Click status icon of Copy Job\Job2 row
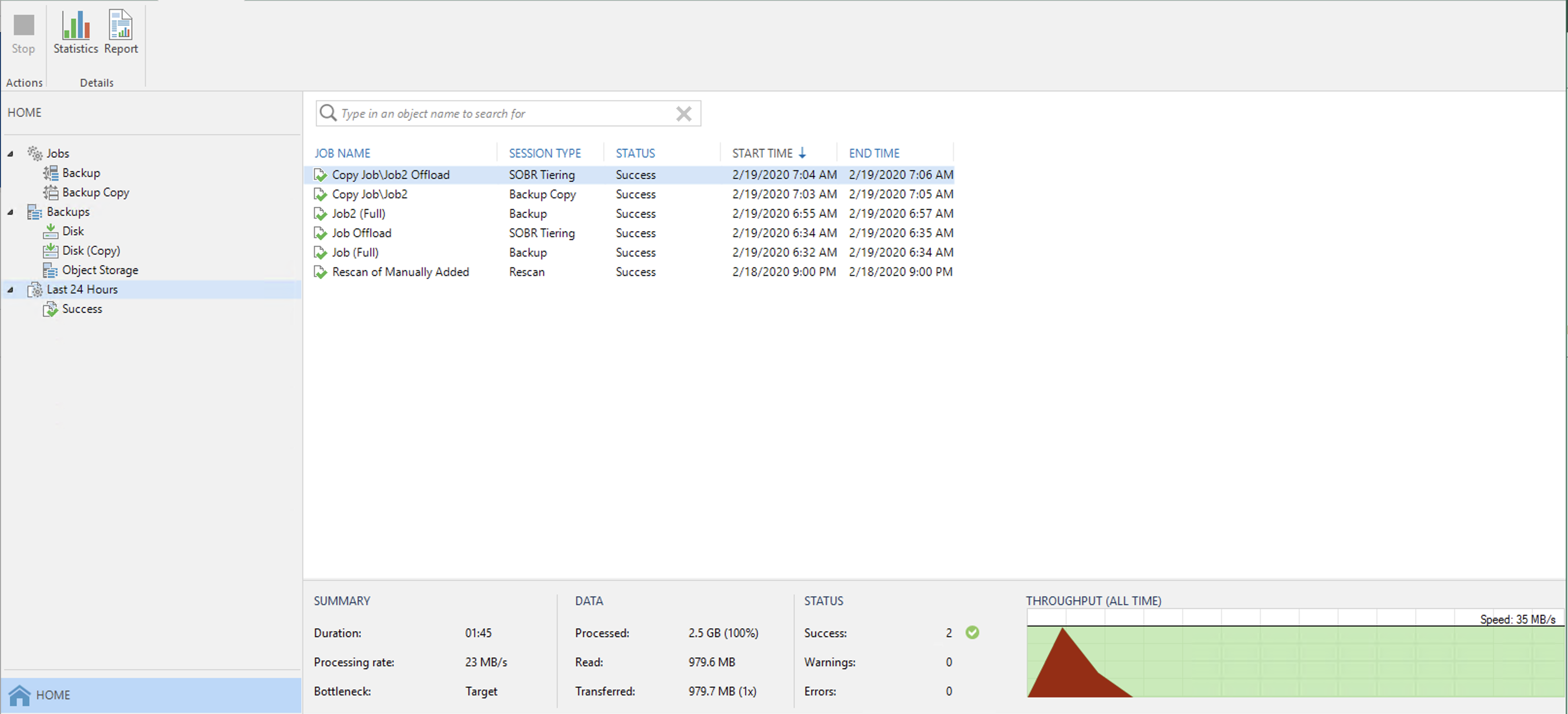This screenshot has height=714, width=1568. pos(320,195)
